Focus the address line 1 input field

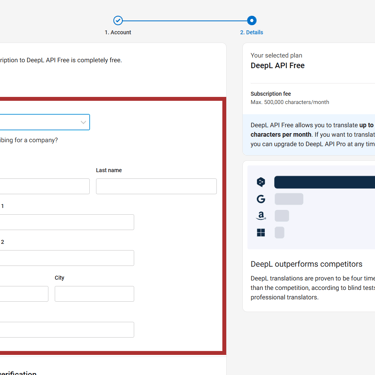click(x=67, y=222)
